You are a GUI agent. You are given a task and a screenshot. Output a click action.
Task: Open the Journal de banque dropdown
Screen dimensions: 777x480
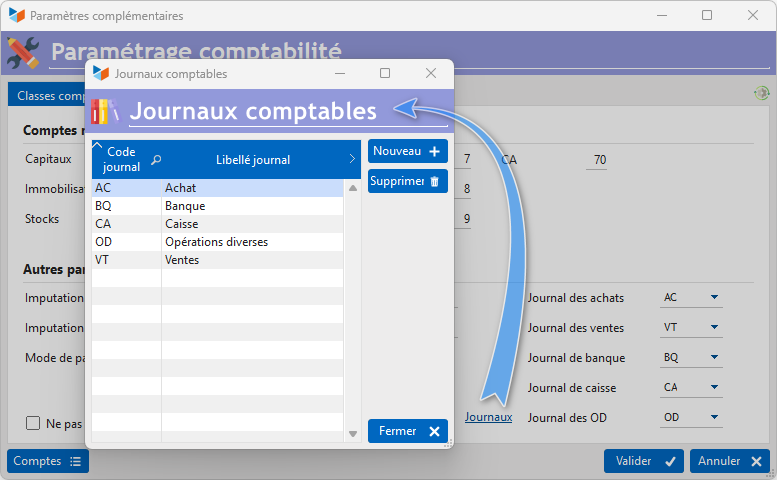(x=714, y=358)
